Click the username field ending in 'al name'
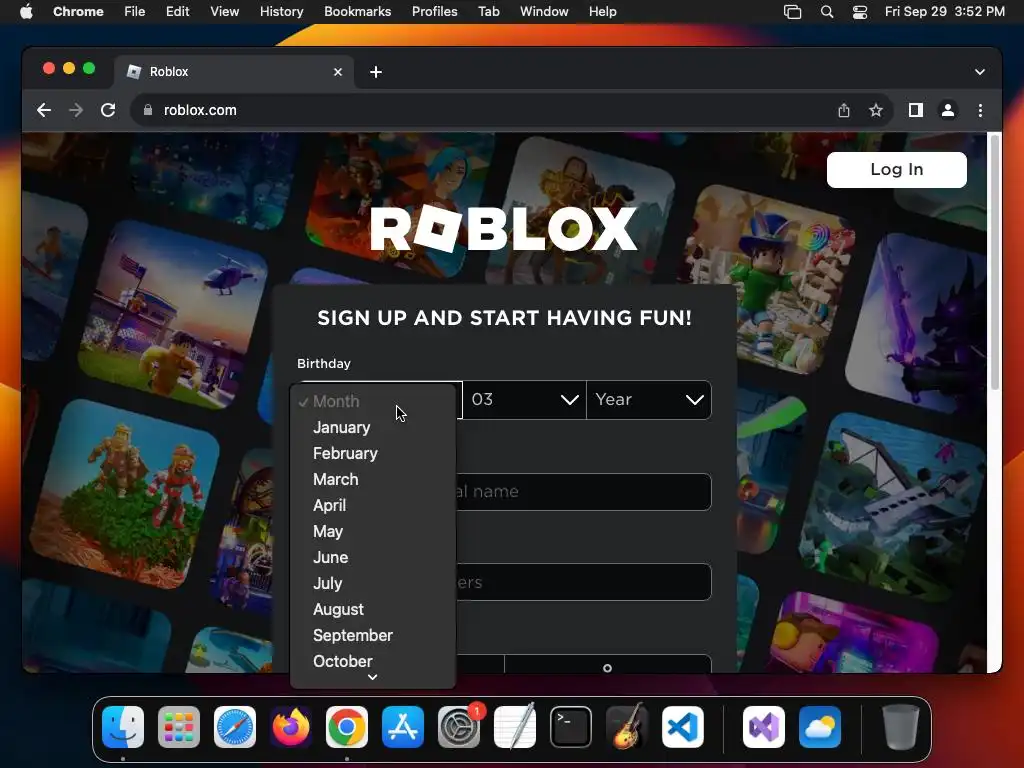The width and height of the screenshot is (1024, 768). coord(583,492)
